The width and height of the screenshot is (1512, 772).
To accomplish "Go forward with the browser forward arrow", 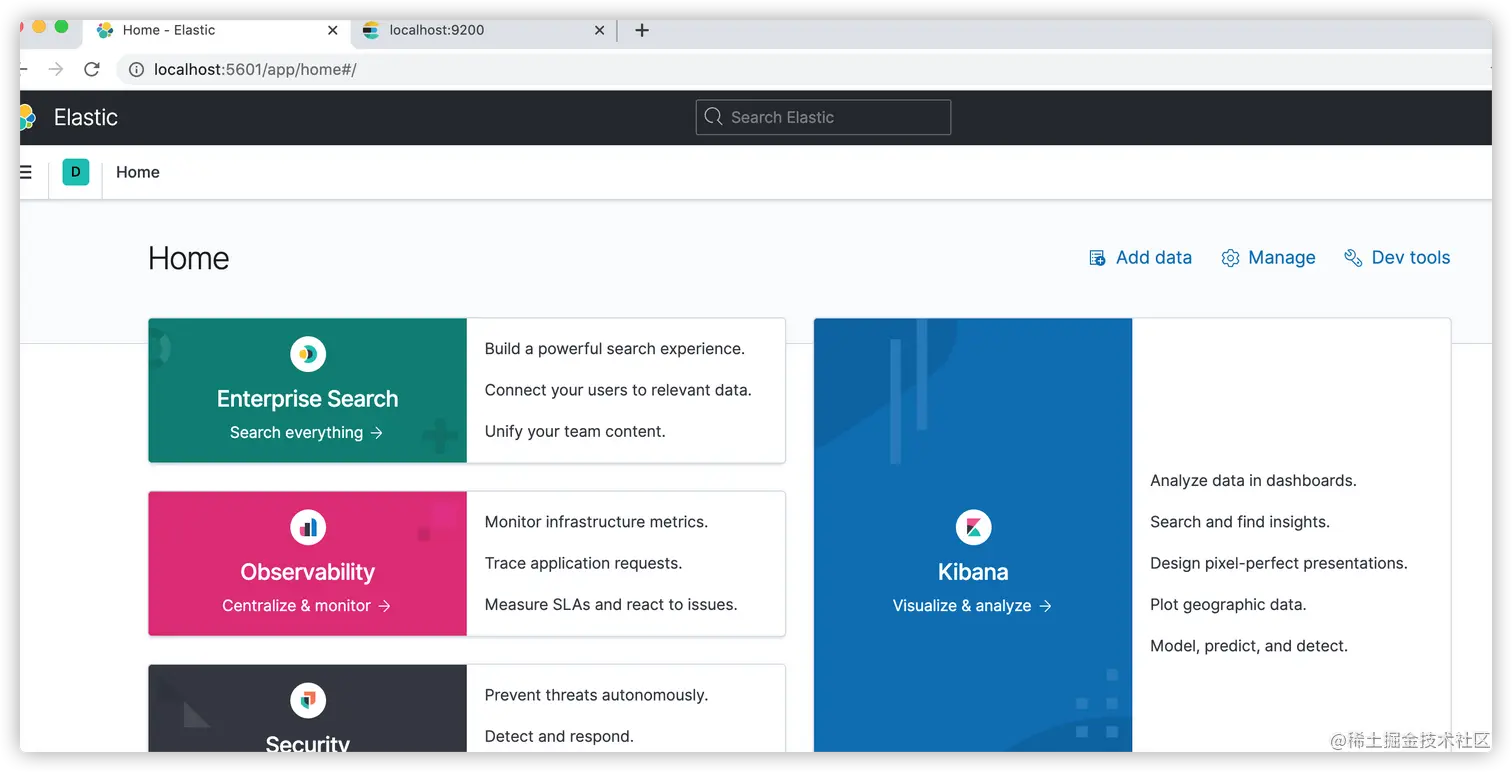I will pos(56,69).
